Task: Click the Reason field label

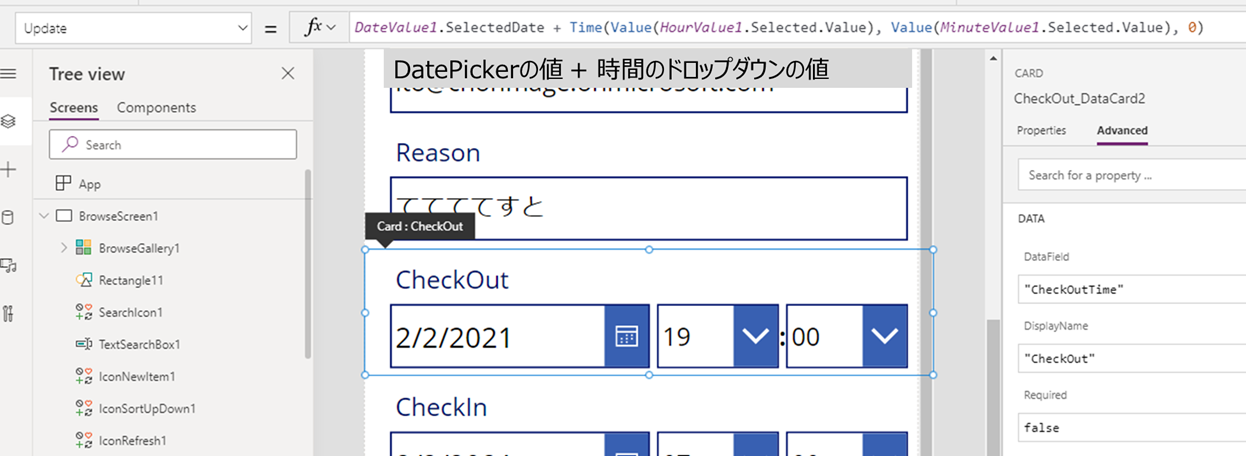Action: (438, 153)
